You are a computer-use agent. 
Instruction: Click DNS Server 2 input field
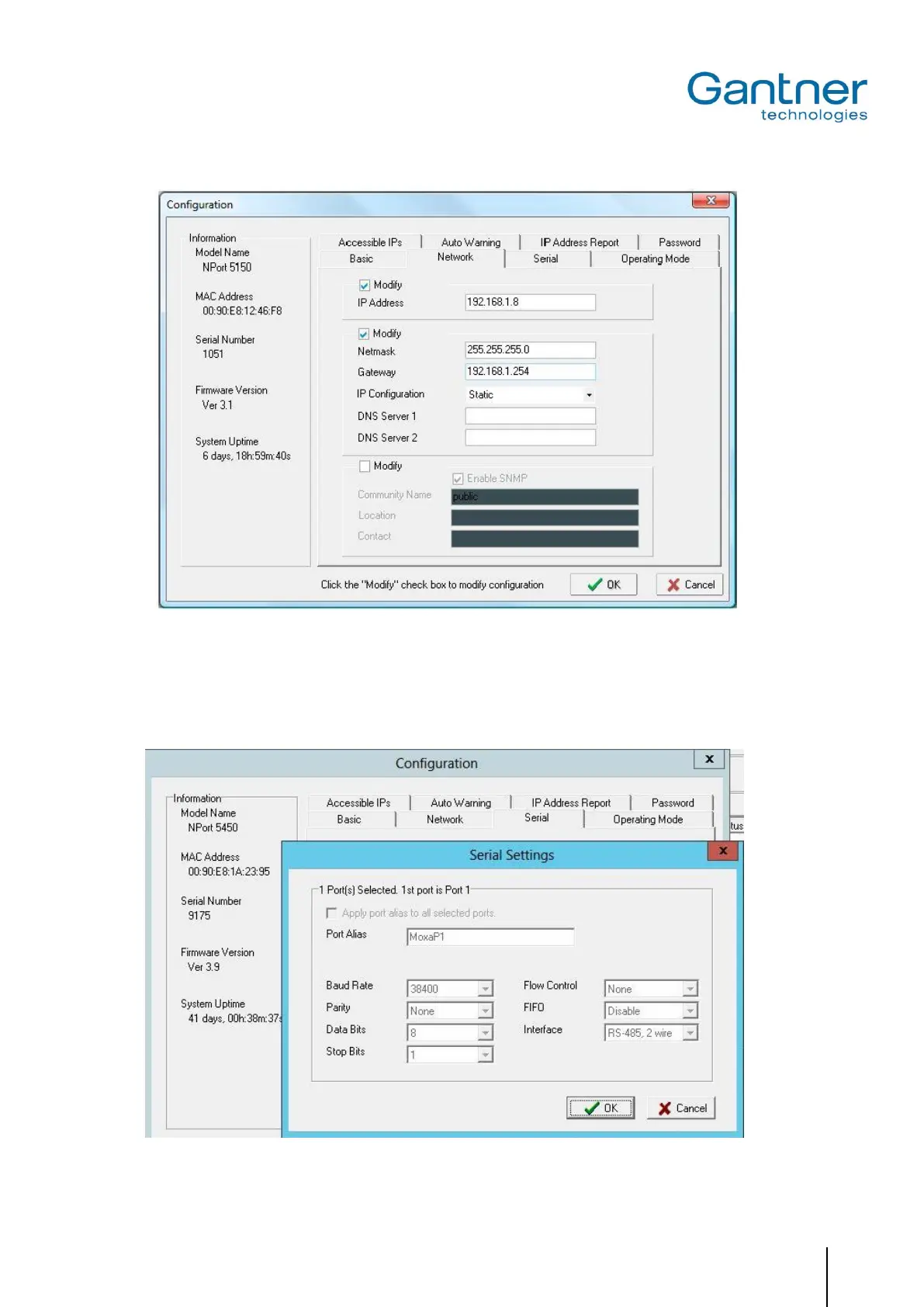(530, 438)
